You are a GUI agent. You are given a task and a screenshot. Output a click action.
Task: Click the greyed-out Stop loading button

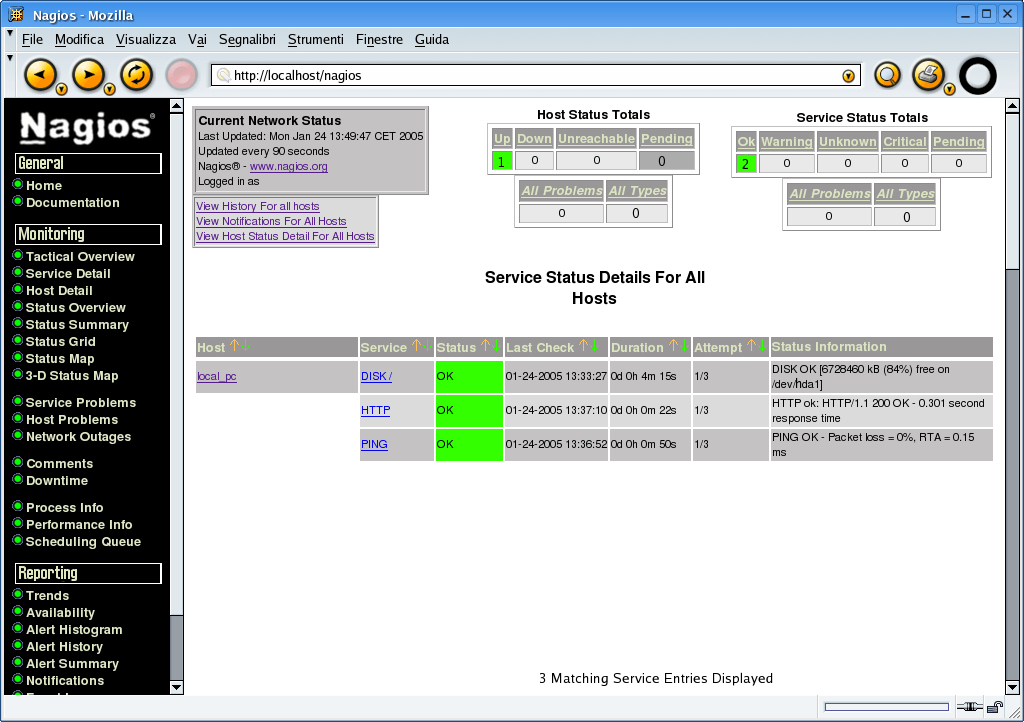pyautogui.click(x=182, y=75)
